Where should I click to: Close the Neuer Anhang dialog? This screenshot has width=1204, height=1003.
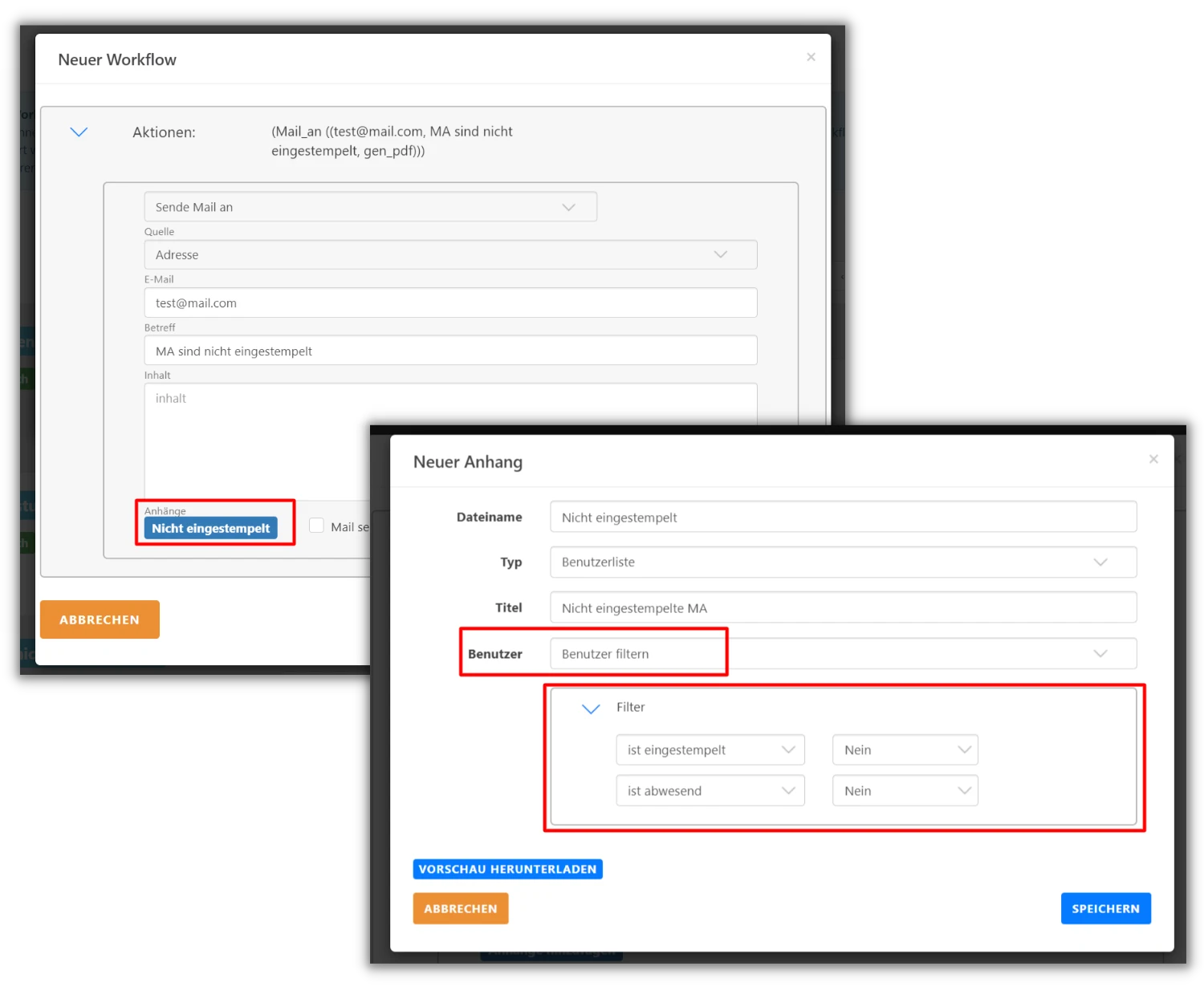click(1153, 459)
